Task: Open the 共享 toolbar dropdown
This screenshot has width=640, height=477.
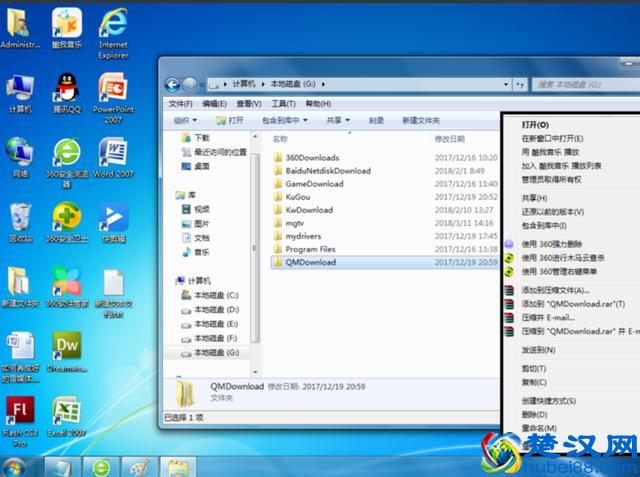Action: (337, 120)
